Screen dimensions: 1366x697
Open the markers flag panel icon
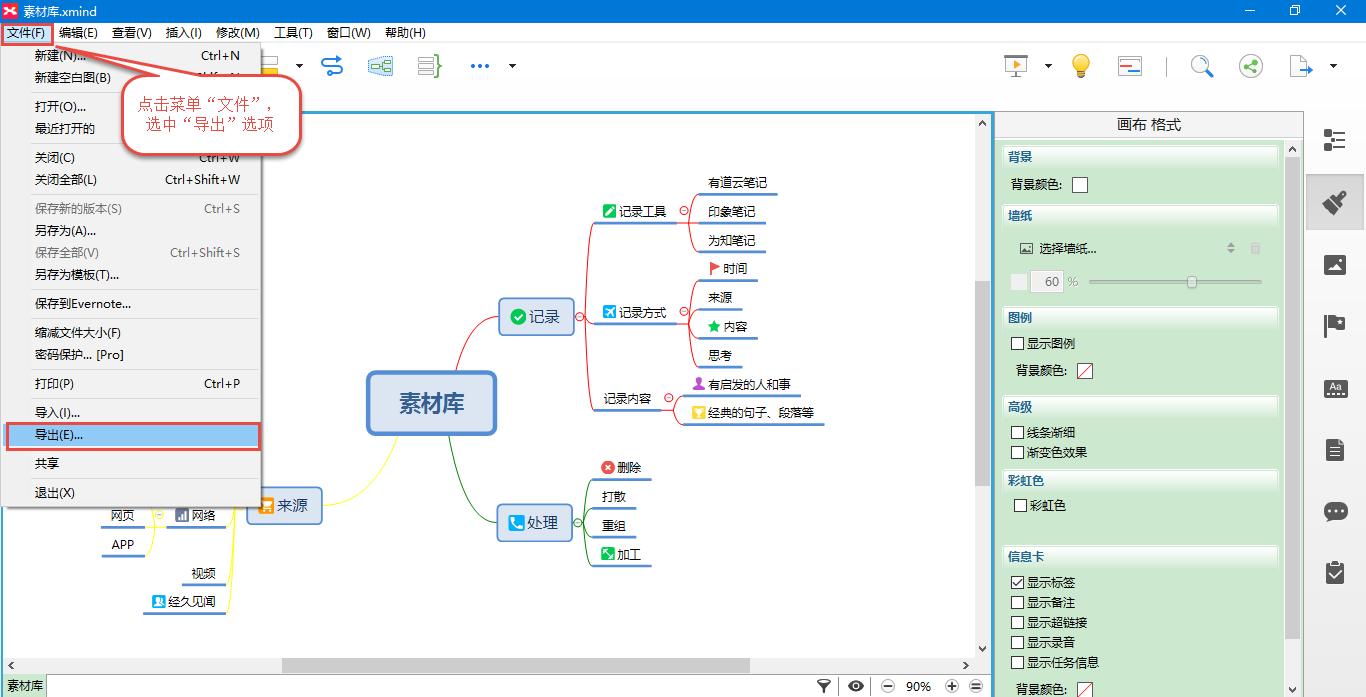point(1334,326)
